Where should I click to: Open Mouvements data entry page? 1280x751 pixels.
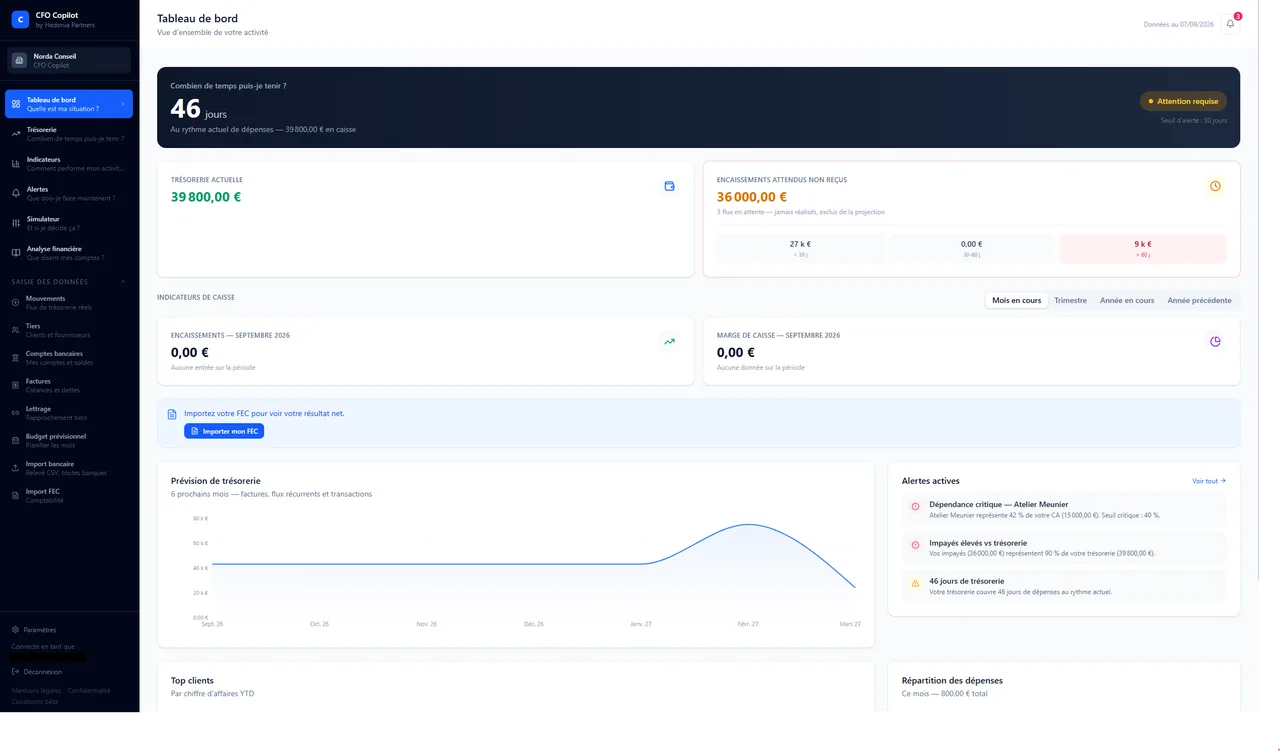pos(69,302)
